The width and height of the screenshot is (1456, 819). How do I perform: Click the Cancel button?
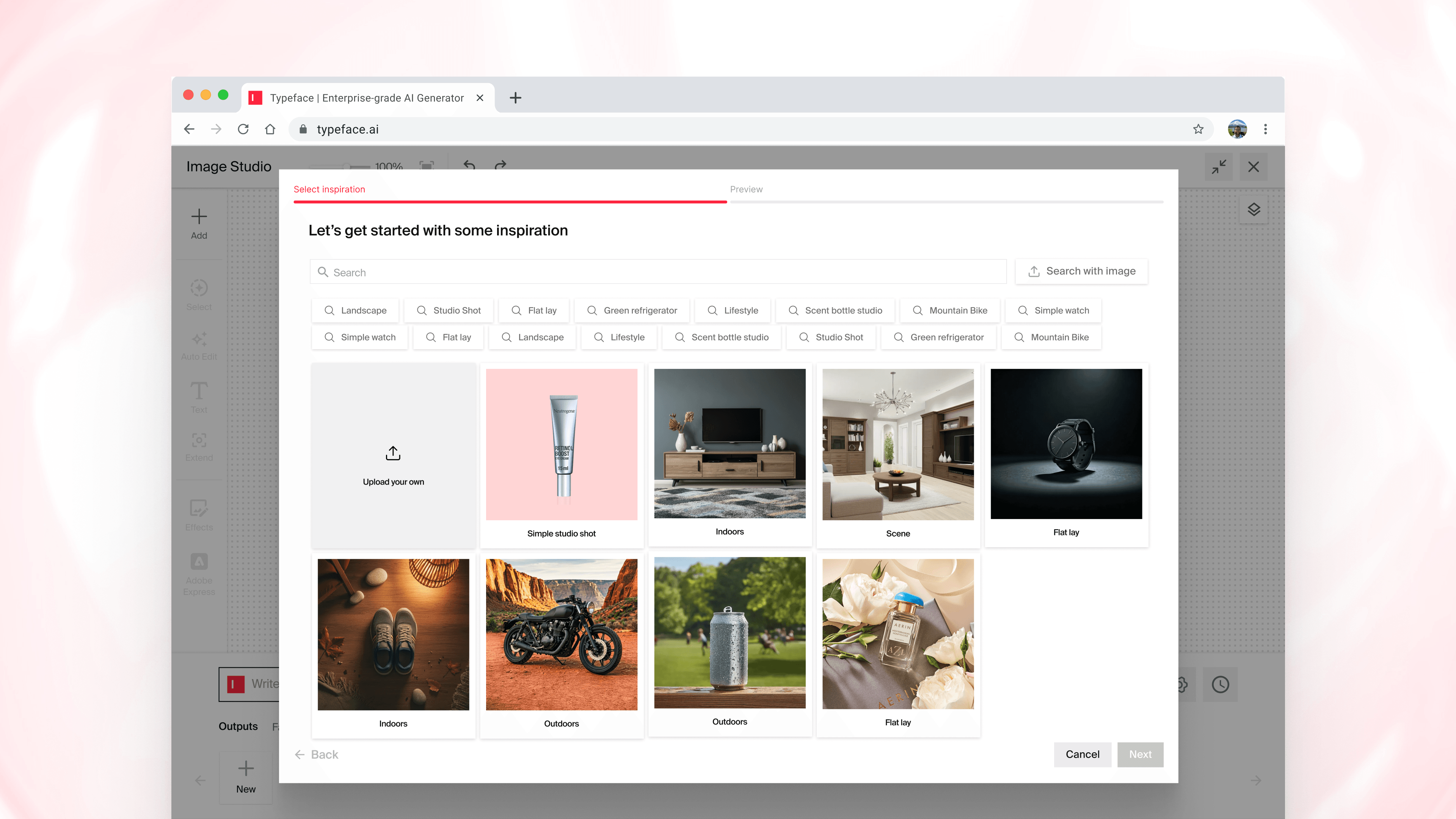pyautogui.click(x=1082, y=754)
